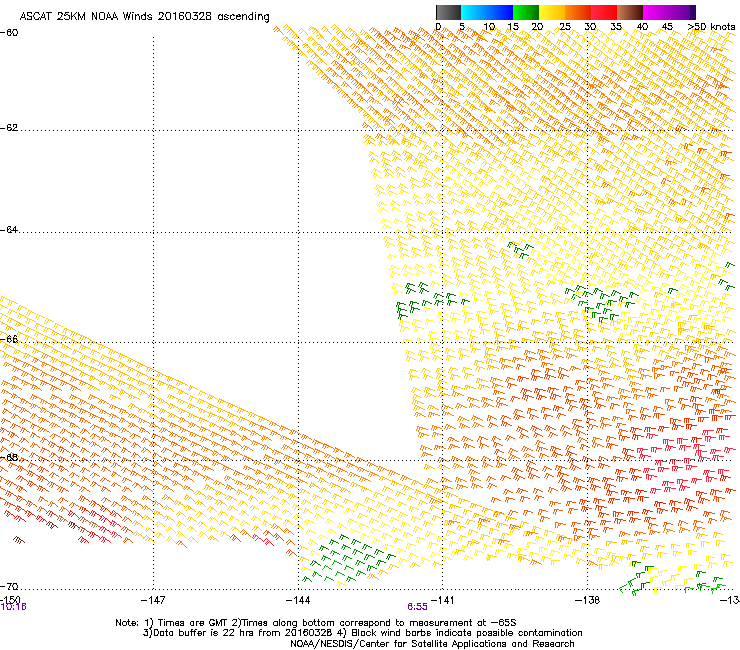Click the purple time stamp 8:55
The width and height of the screenshot is (740, 650).
tap(417, 607)
